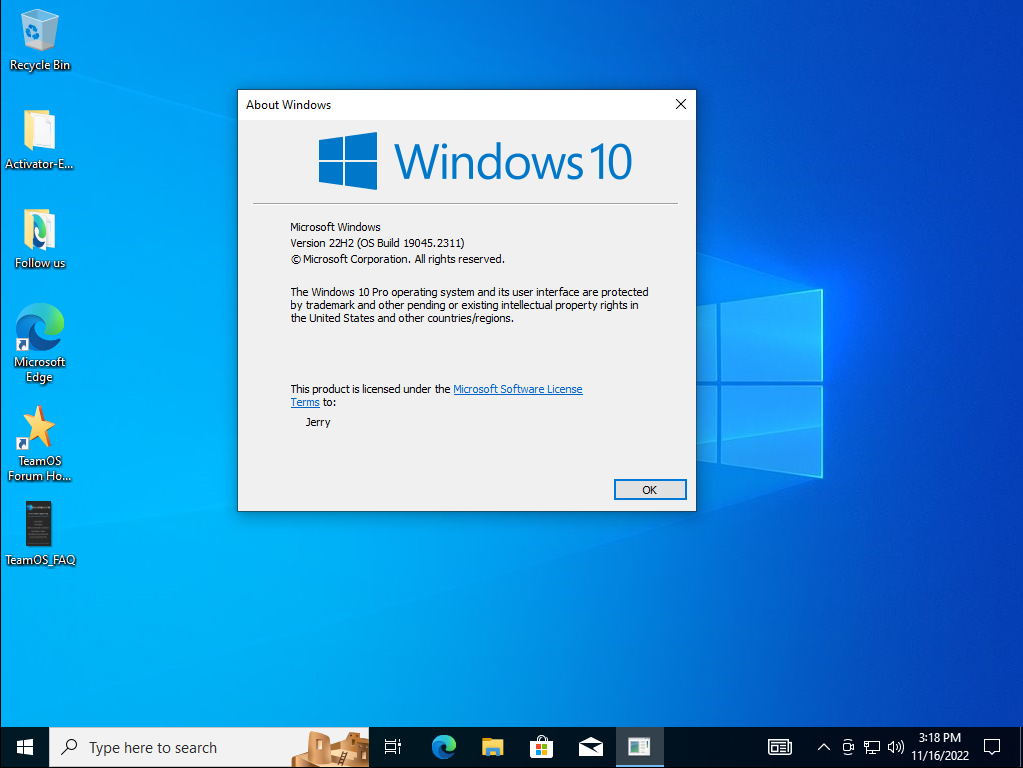
Task: Open Microsoft Store from the taskbar
Action: point(541,747)
